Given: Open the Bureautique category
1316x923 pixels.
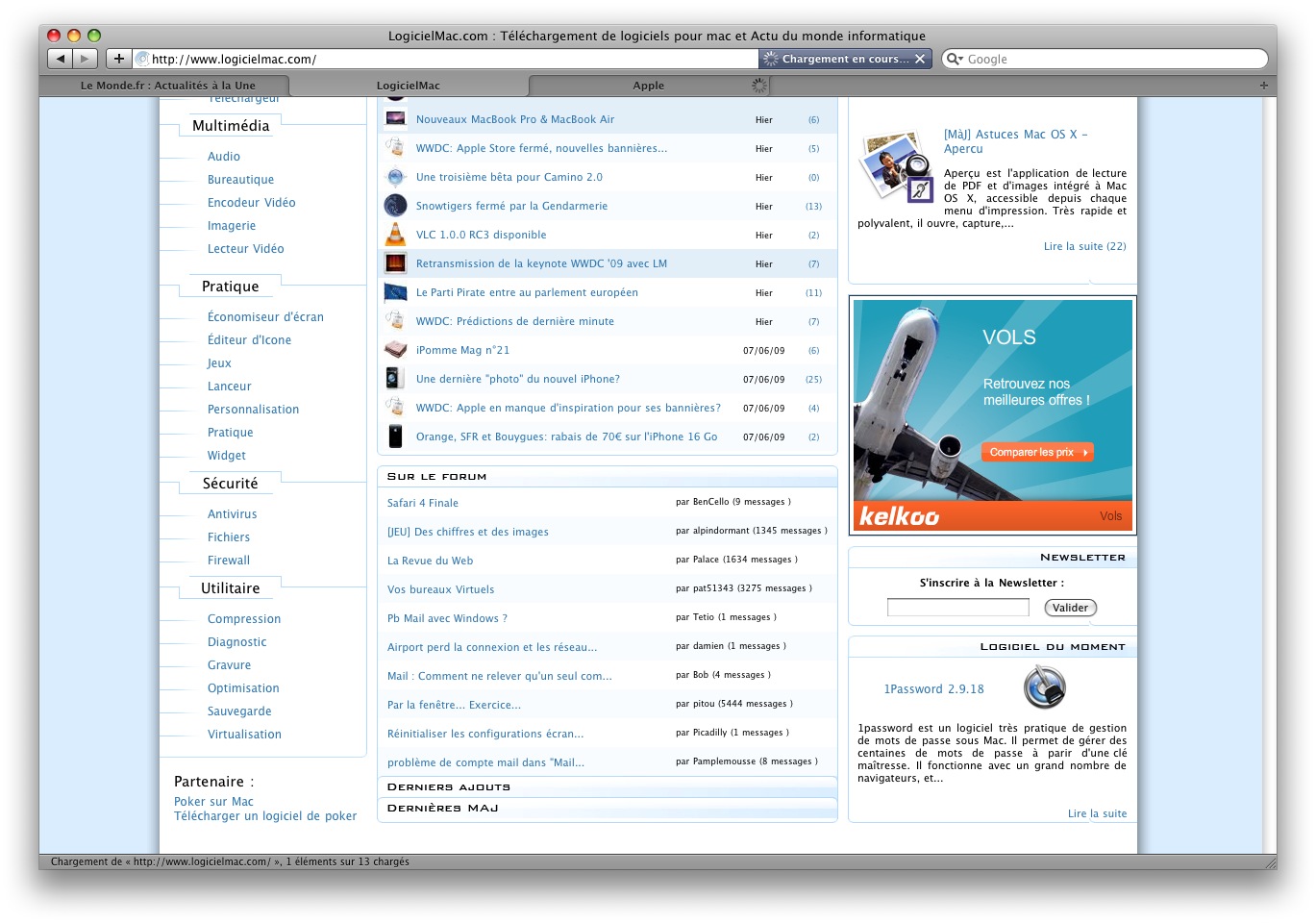Looking at the screenshot, I should (x=240, y=180).
